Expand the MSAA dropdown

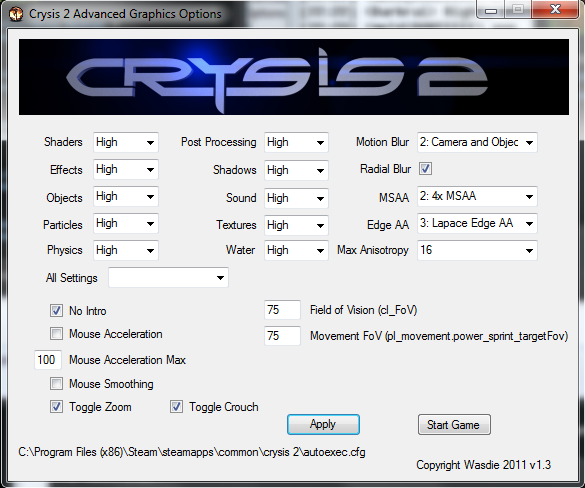[x=477, y=196]
